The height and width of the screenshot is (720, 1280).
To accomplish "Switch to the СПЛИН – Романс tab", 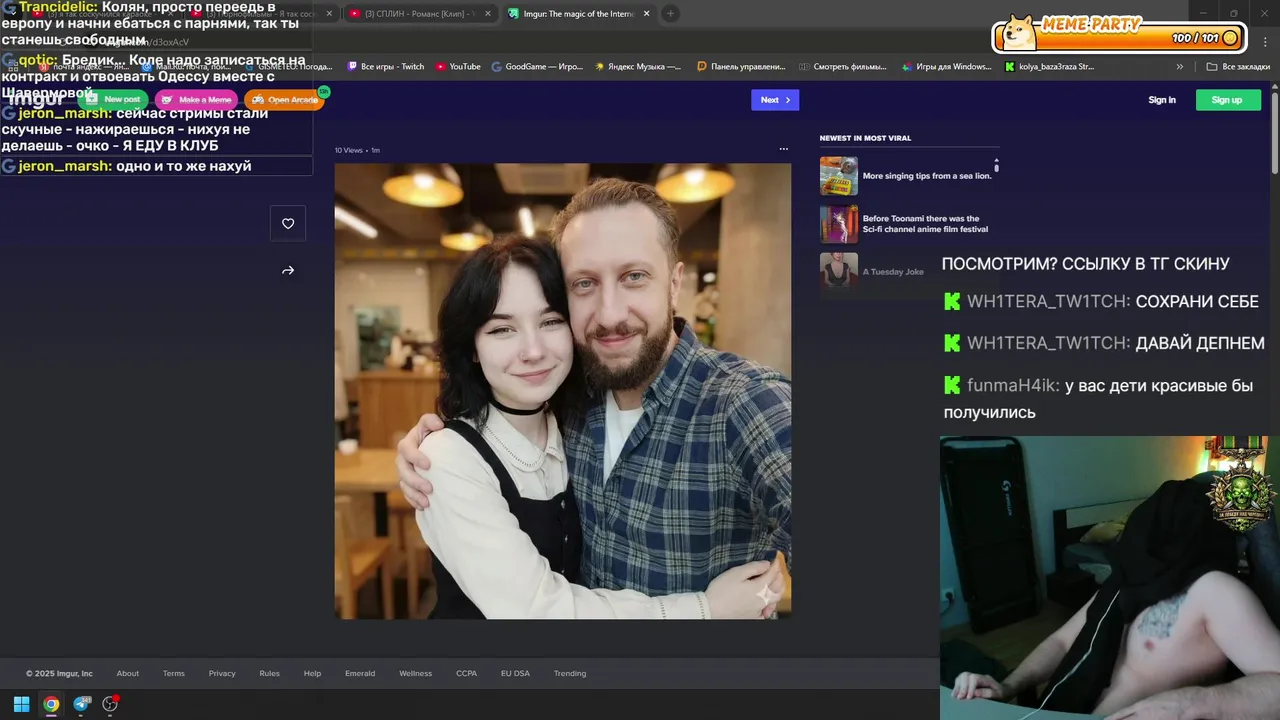I will 420,14.
